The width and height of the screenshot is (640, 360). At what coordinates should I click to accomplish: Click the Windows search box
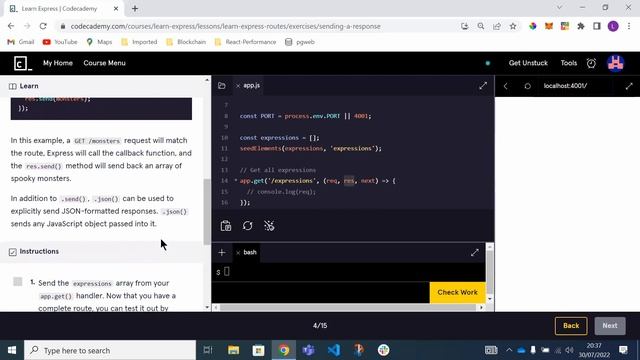click(110, 350)
